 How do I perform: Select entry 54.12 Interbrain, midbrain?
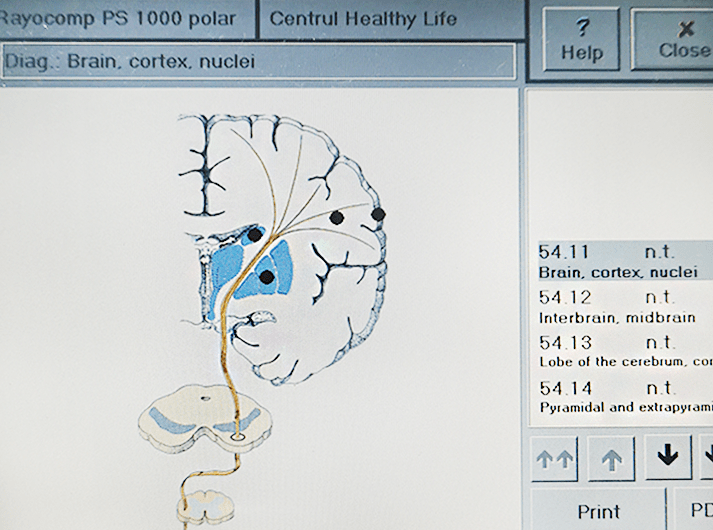pos(620,306)
